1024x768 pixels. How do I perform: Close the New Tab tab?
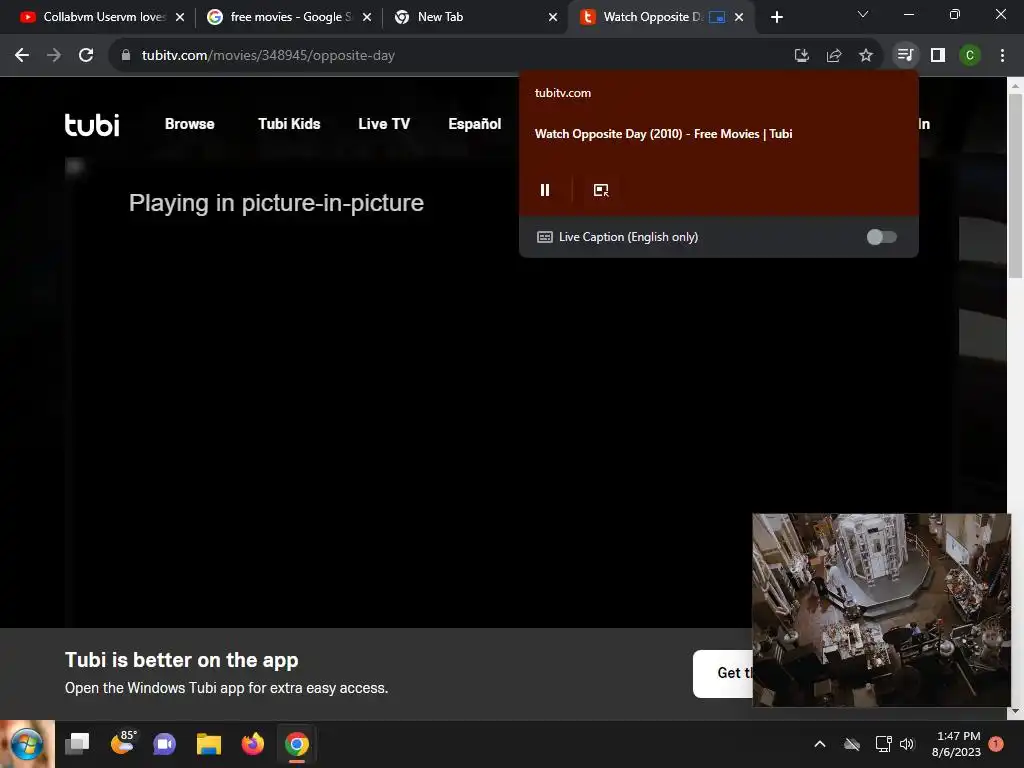point(553,17)
